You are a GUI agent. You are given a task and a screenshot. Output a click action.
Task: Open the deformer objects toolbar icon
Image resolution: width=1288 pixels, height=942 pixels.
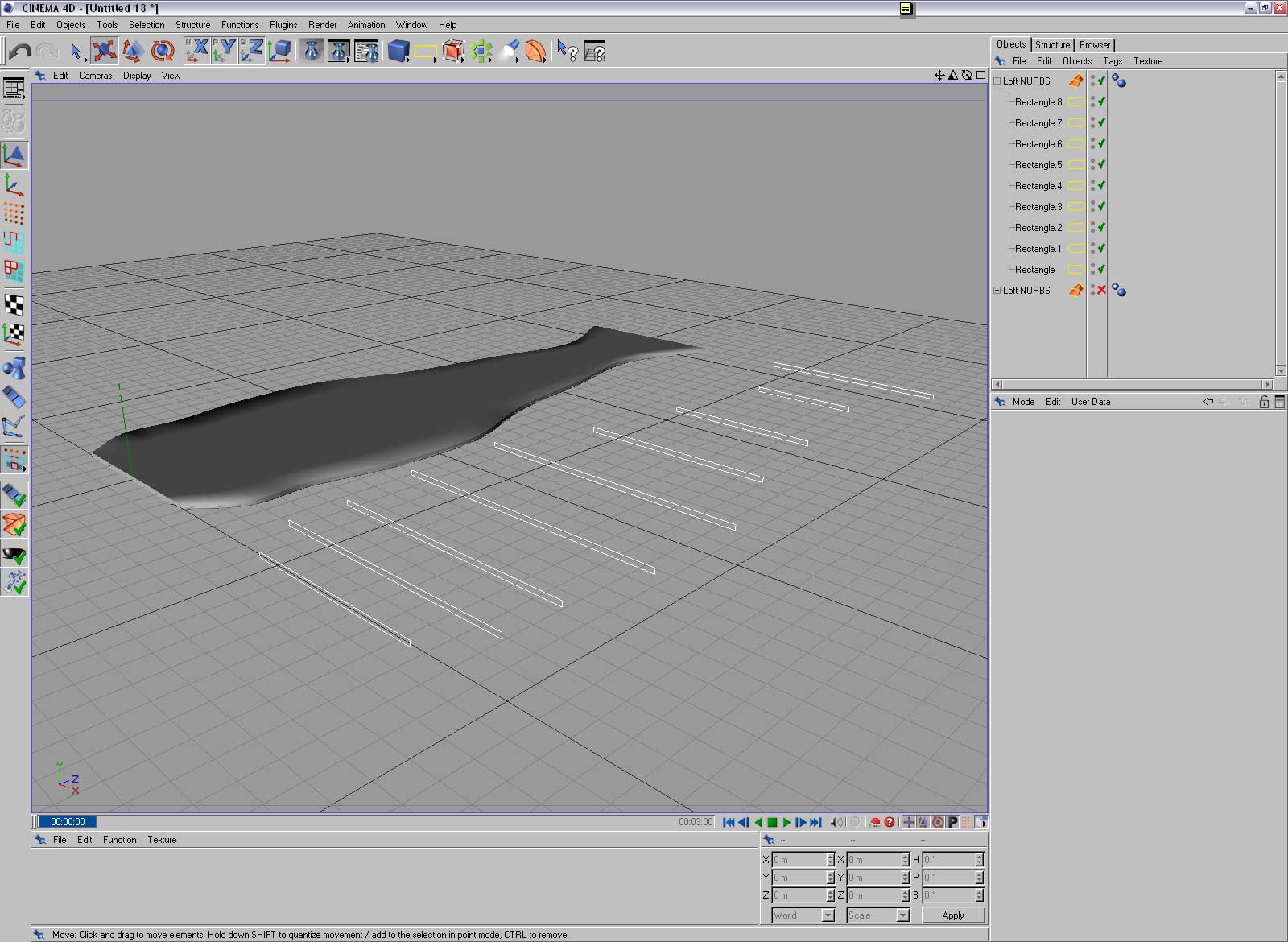[x=535, y=52]
